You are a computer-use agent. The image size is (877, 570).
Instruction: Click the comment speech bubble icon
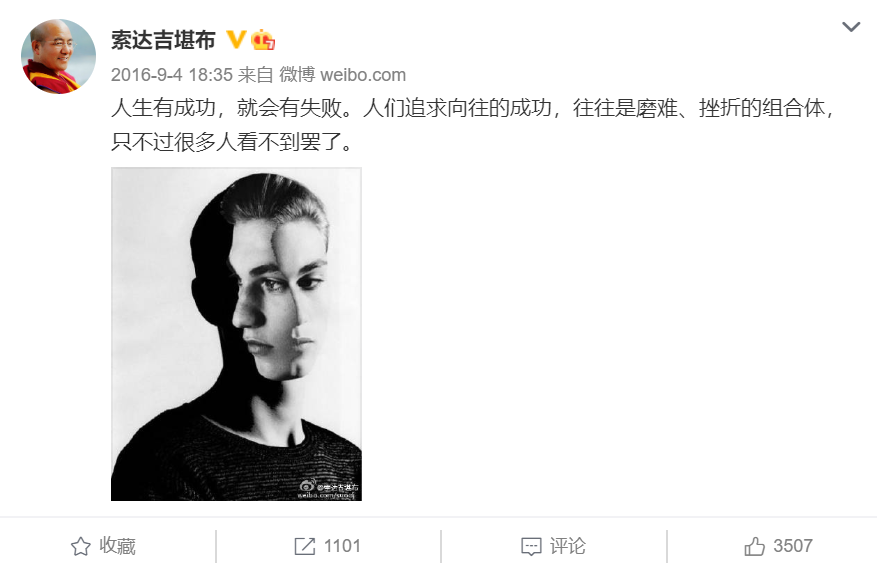point(531,547)
